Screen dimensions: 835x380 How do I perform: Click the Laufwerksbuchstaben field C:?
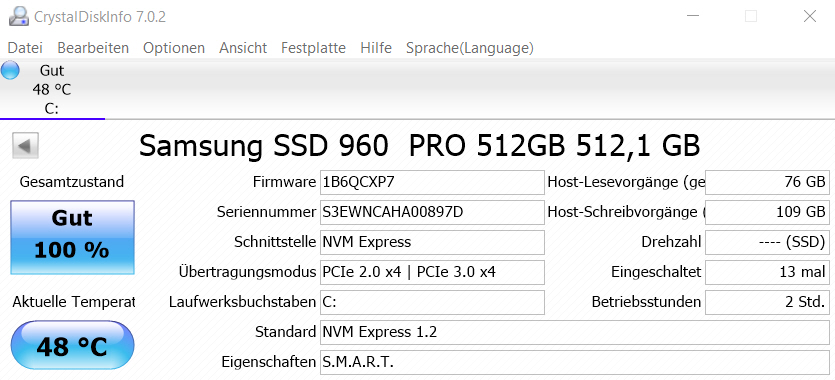(x=432, y=302)
